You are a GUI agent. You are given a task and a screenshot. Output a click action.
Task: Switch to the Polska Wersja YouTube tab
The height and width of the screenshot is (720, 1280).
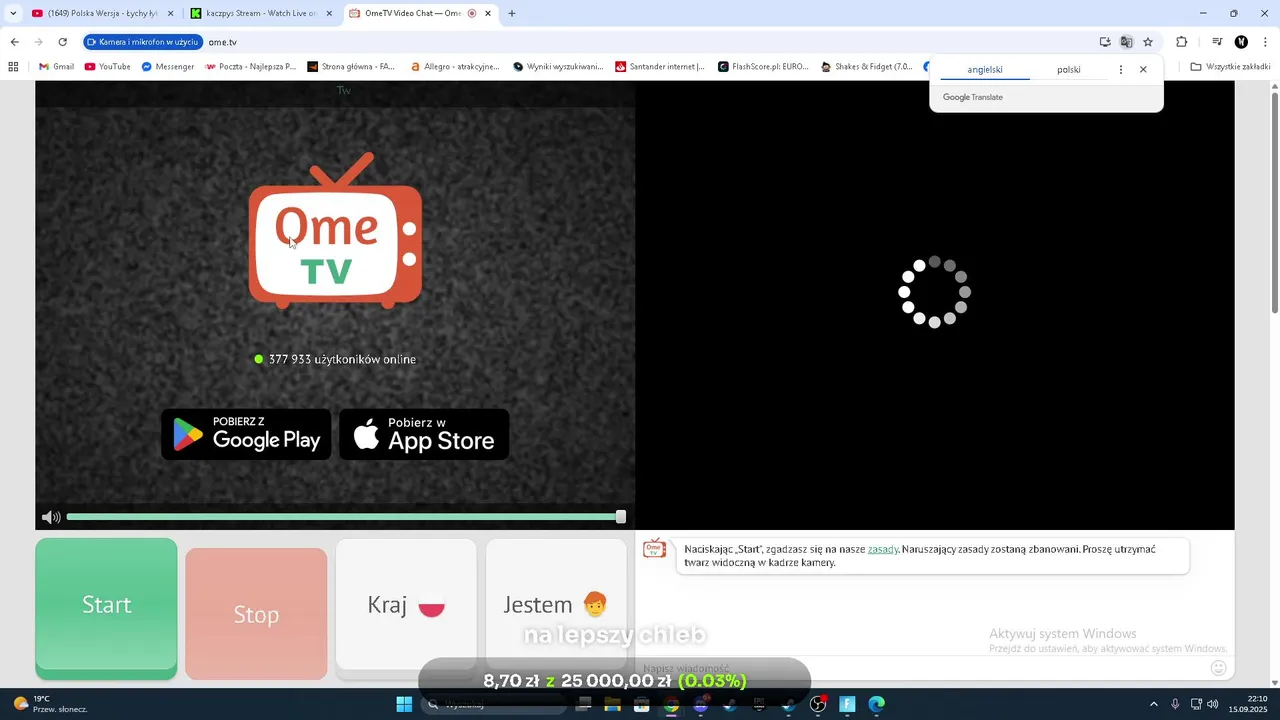103,13
